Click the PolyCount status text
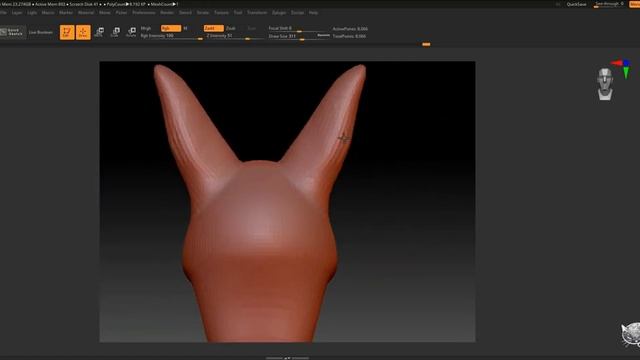 (x=126, y=4)
